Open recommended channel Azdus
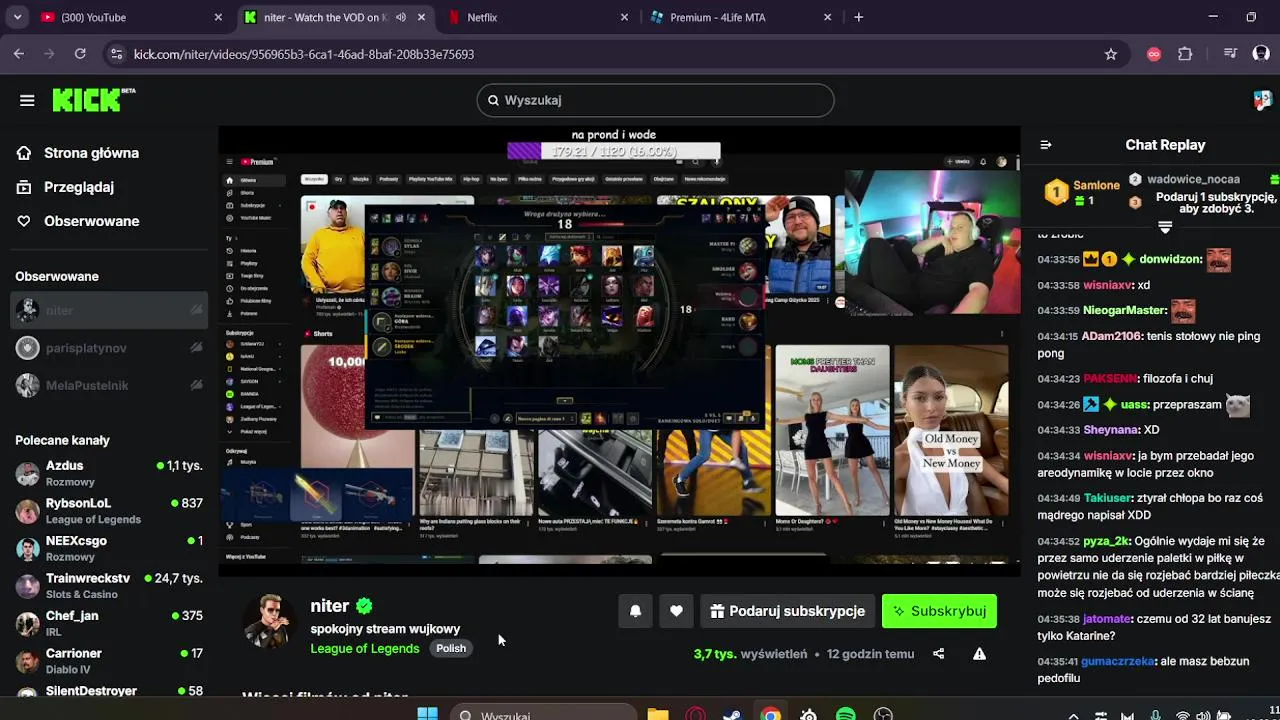This screenshot has width=1280, height=720. [x=109, y=473]
